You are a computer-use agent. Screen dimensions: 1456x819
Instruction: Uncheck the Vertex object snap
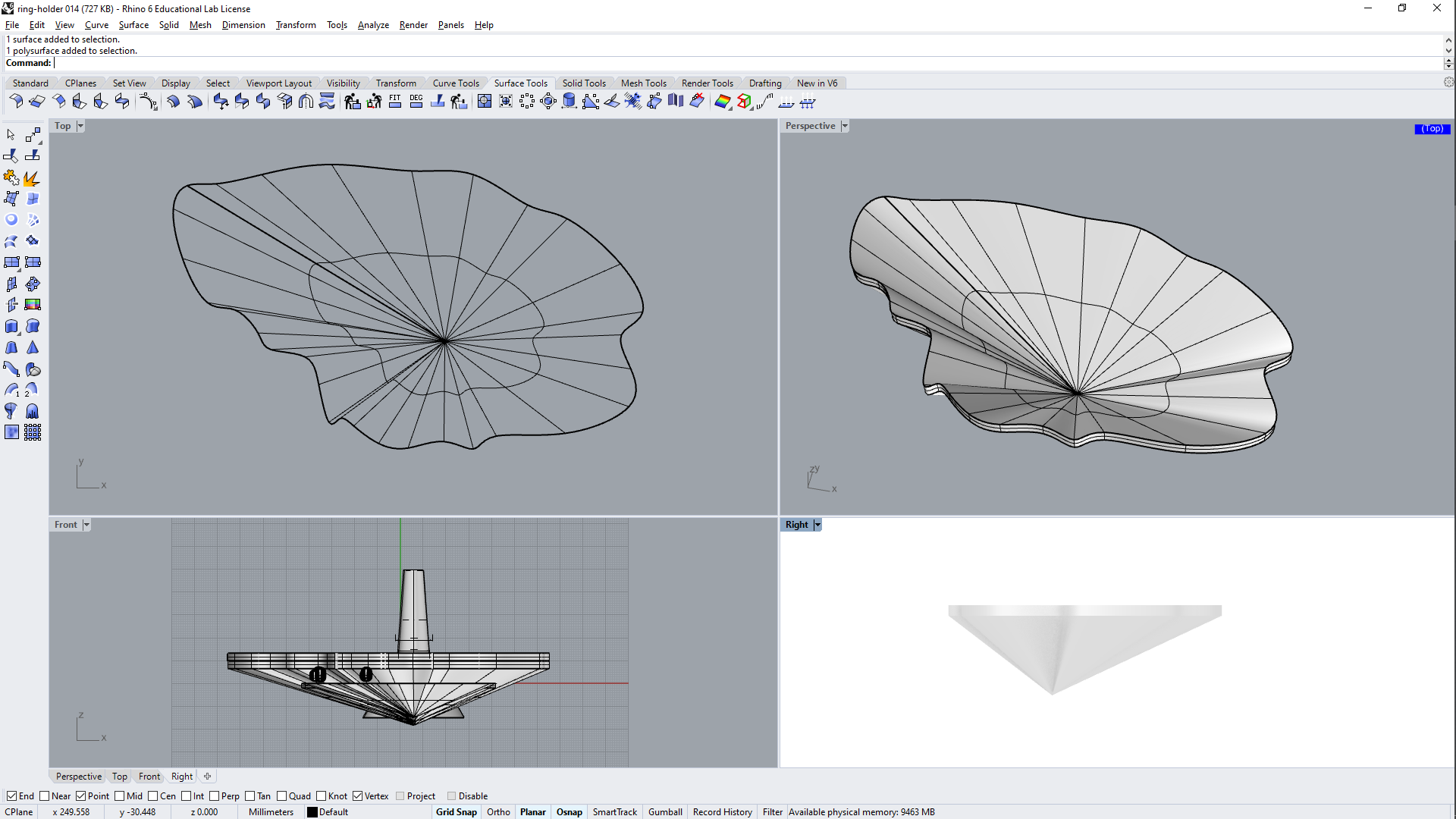click(x=358, y=795)
